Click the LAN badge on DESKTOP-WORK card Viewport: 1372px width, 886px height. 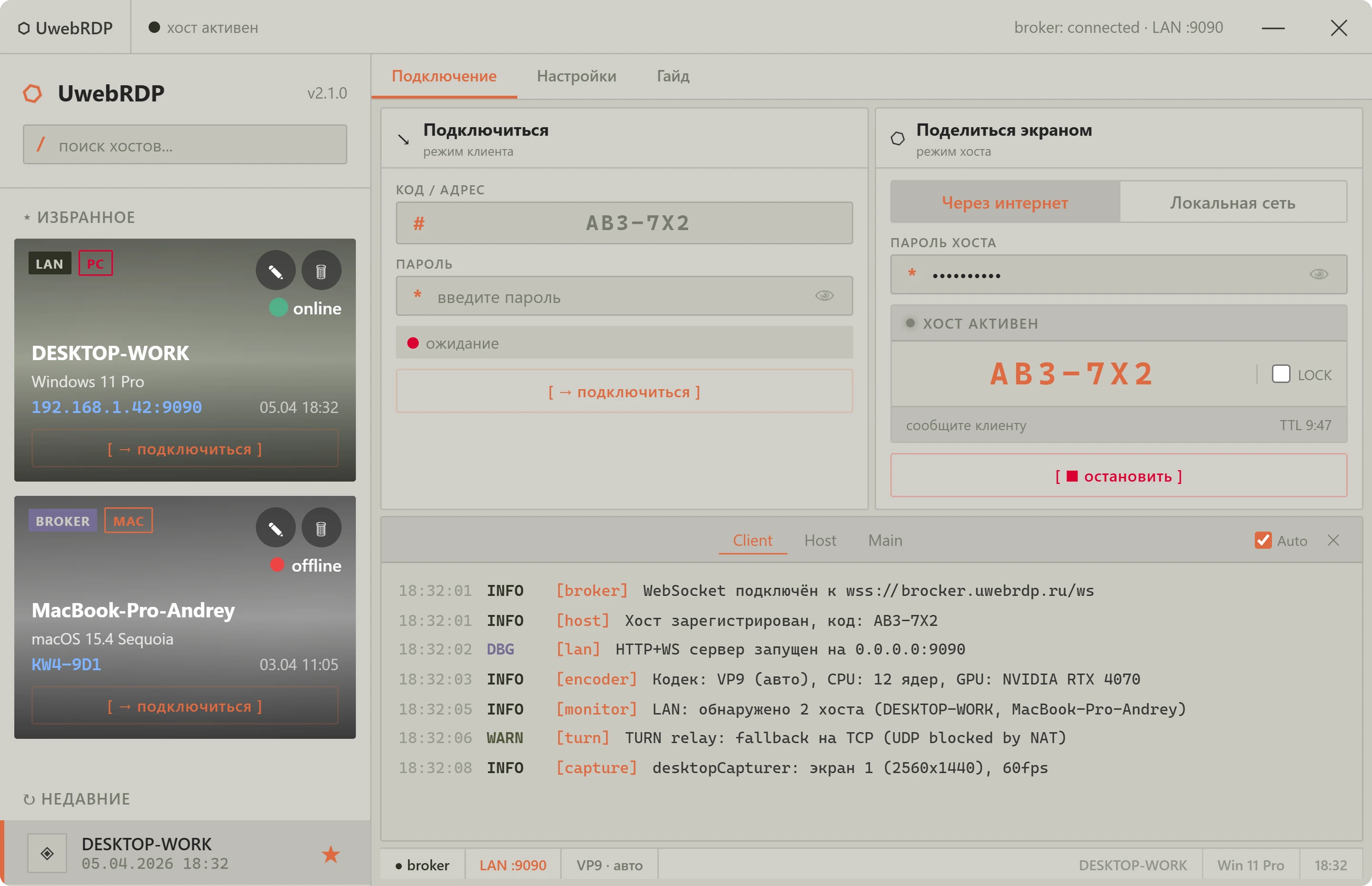point(50,263)
